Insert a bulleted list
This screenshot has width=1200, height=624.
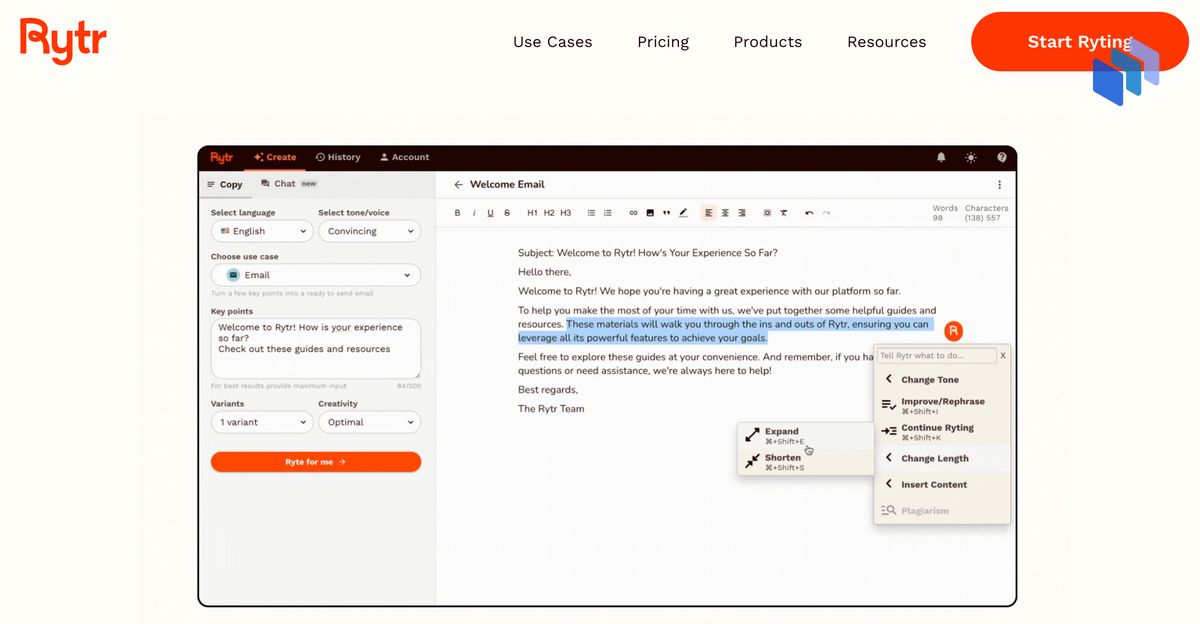tap(591, 213)
